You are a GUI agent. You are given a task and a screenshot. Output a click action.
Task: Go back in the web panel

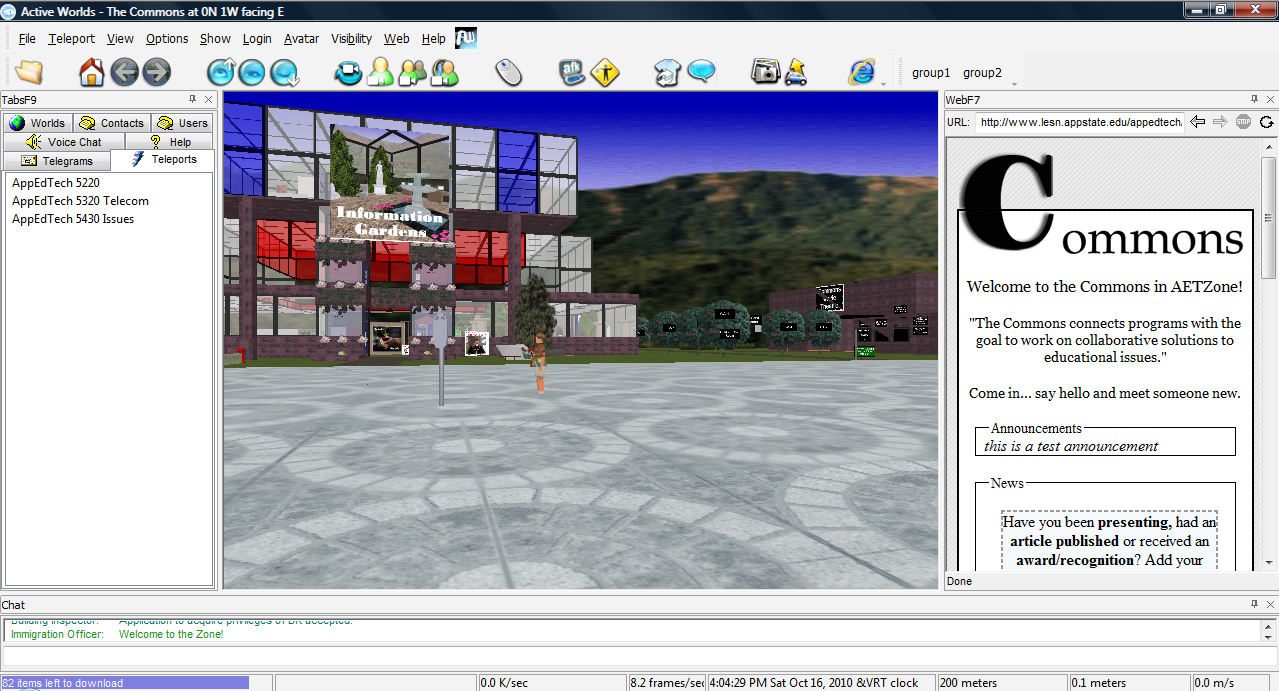pyautogui.click(x=1198, y=122)
